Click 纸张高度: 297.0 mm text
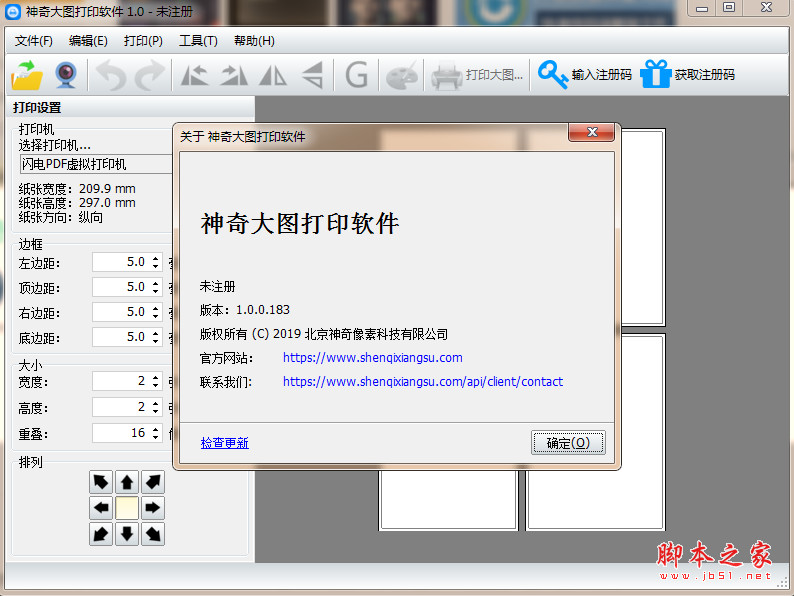The image size is (794, 596). pos(77,203)
